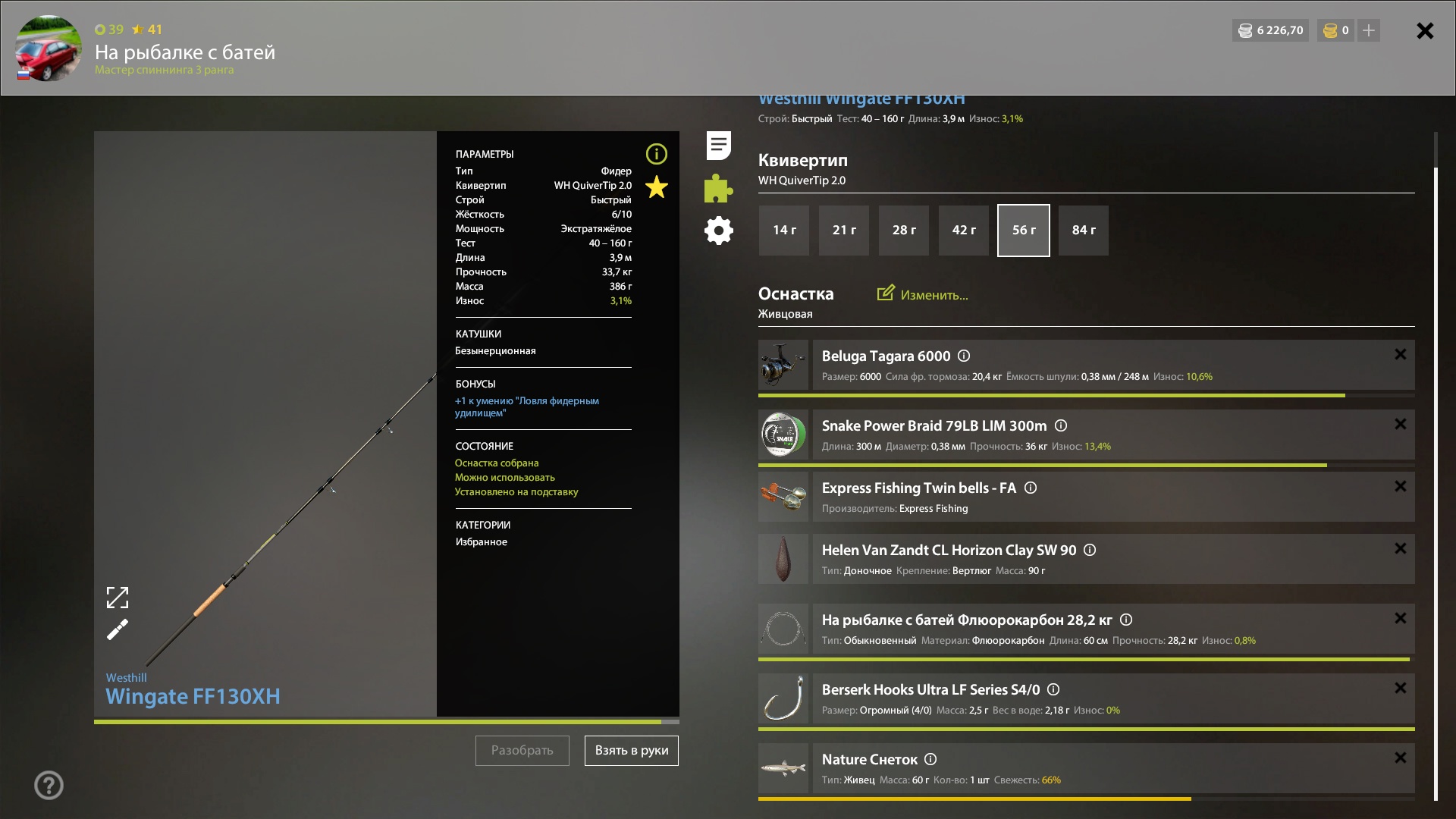Remove Berserk Hooks Ultra LF hook
This screenshot has width=1456, height=819.
click(x=1401, y=688)
